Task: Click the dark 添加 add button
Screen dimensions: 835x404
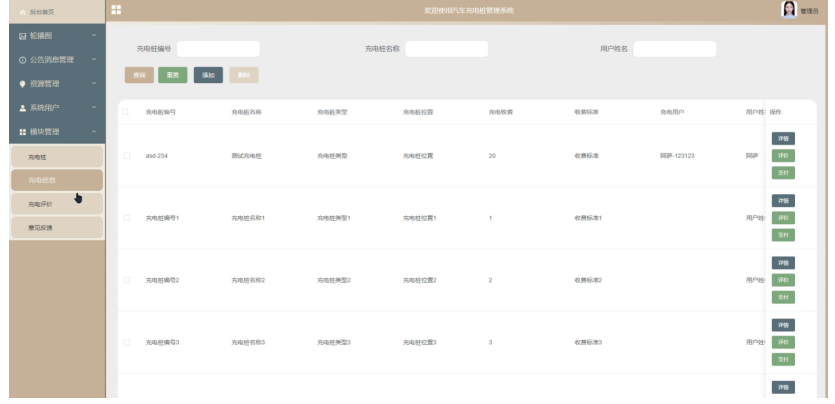Action: [208, 75]
